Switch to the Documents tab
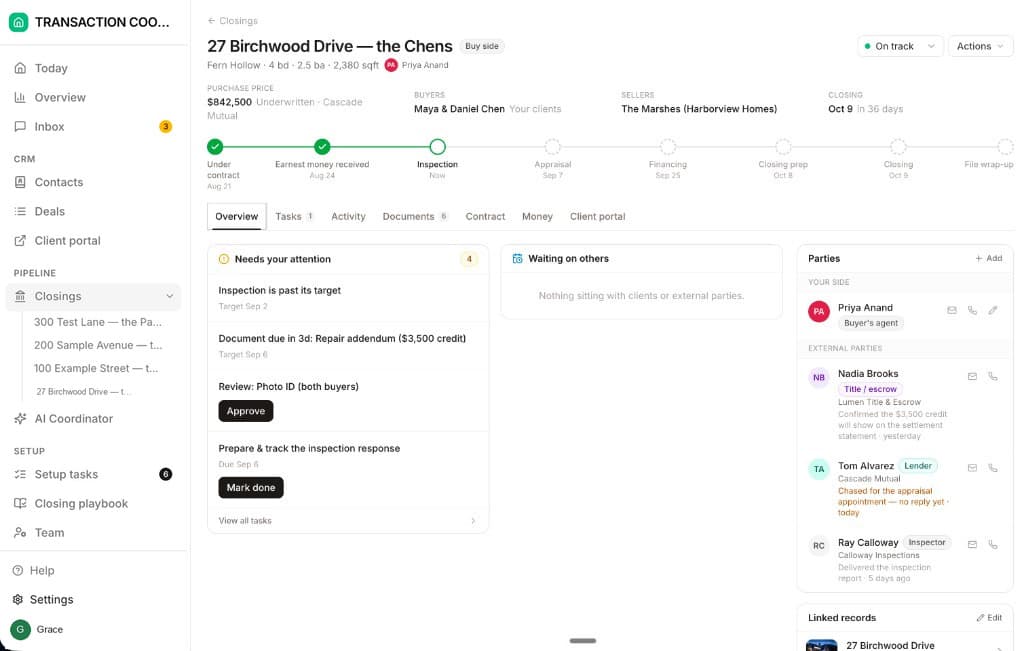The width and height of the screenshot is (1024, 651). click(x=415, y=216)
